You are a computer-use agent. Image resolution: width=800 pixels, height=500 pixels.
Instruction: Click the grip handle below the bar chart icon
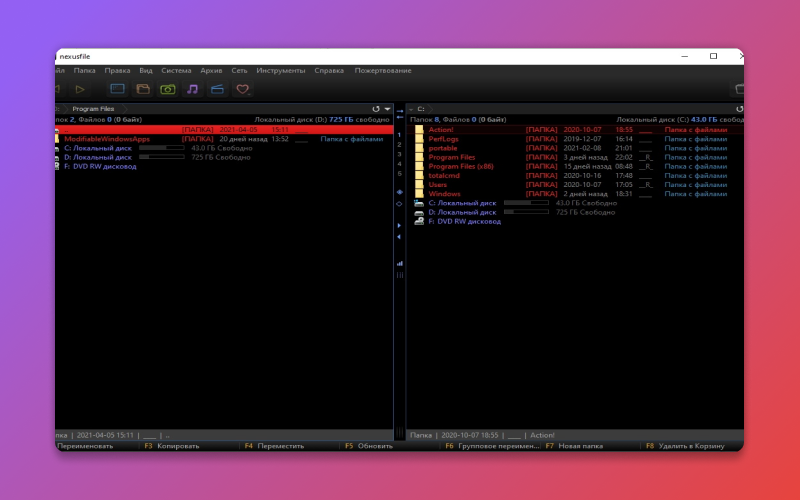(399, 275)
